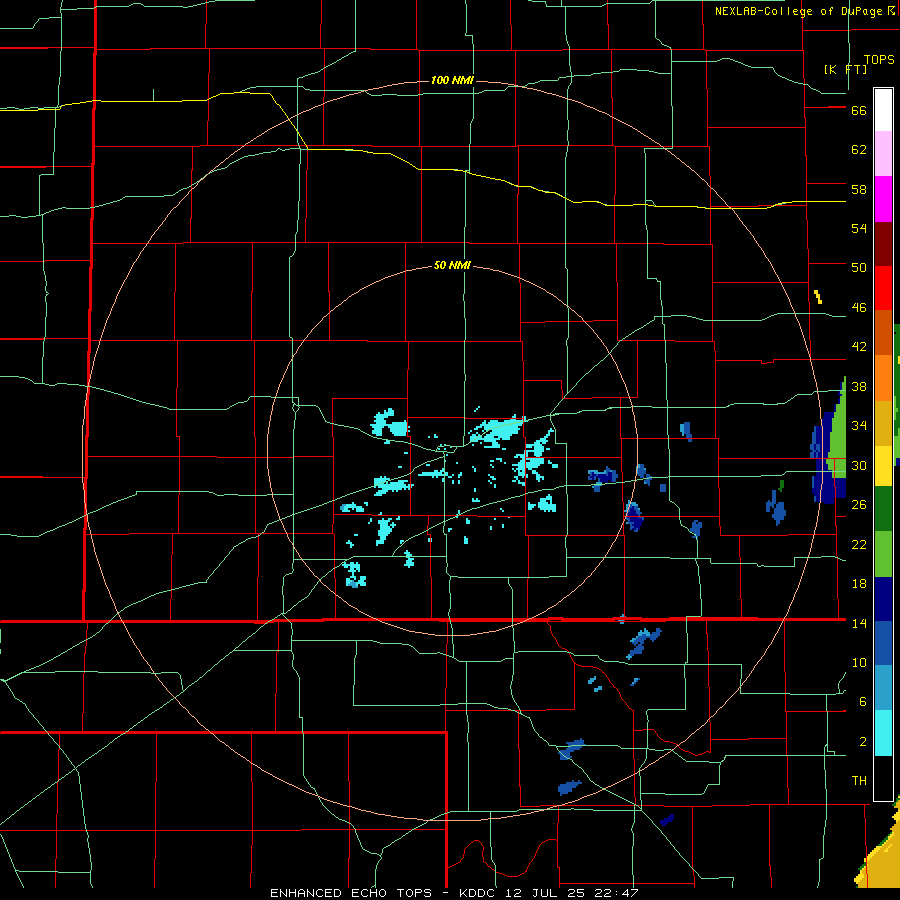This screenshot has height=900, width=900.
Task: Click the 38 legend value
Action: click(859, 387)
